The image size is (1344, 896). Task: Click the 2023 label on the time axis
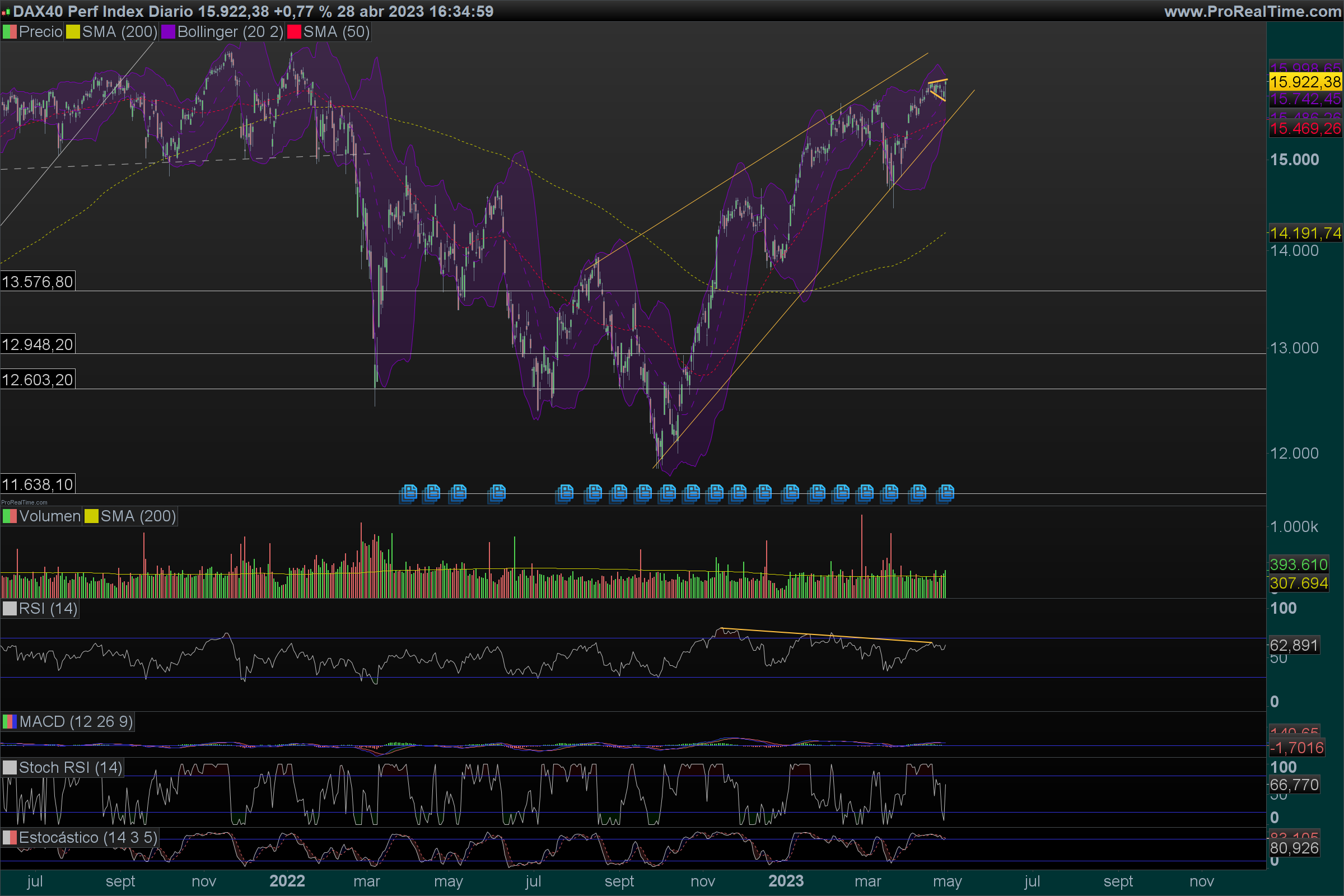[786, 881]
